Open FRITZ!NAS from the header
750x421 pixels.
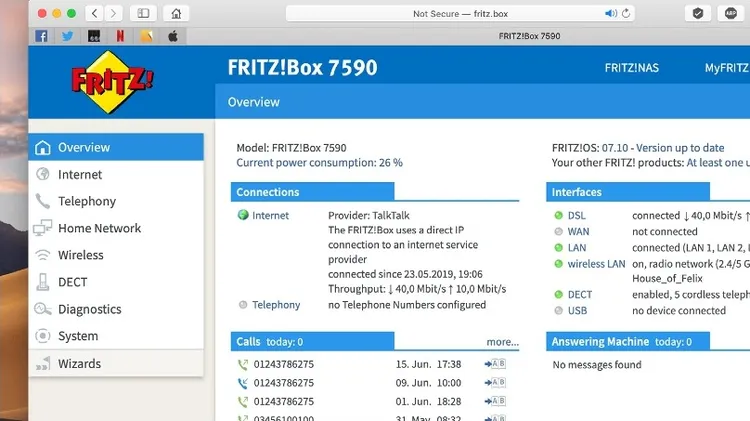[631, 68]
